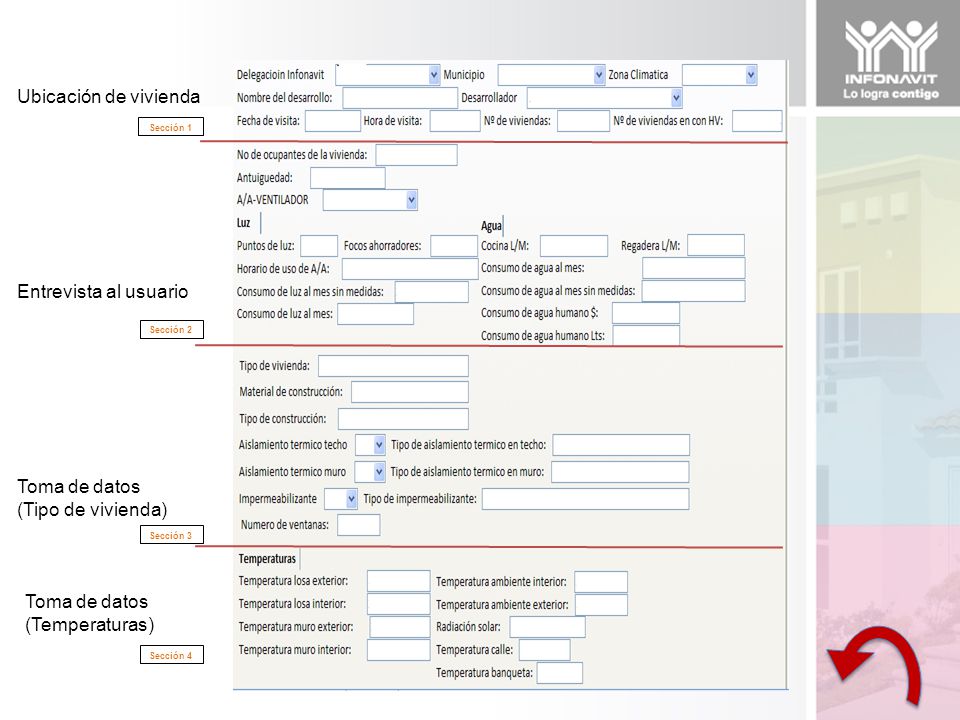Click the Sección 1 button
The image size is (960, 720).
[x=171, y=127]
